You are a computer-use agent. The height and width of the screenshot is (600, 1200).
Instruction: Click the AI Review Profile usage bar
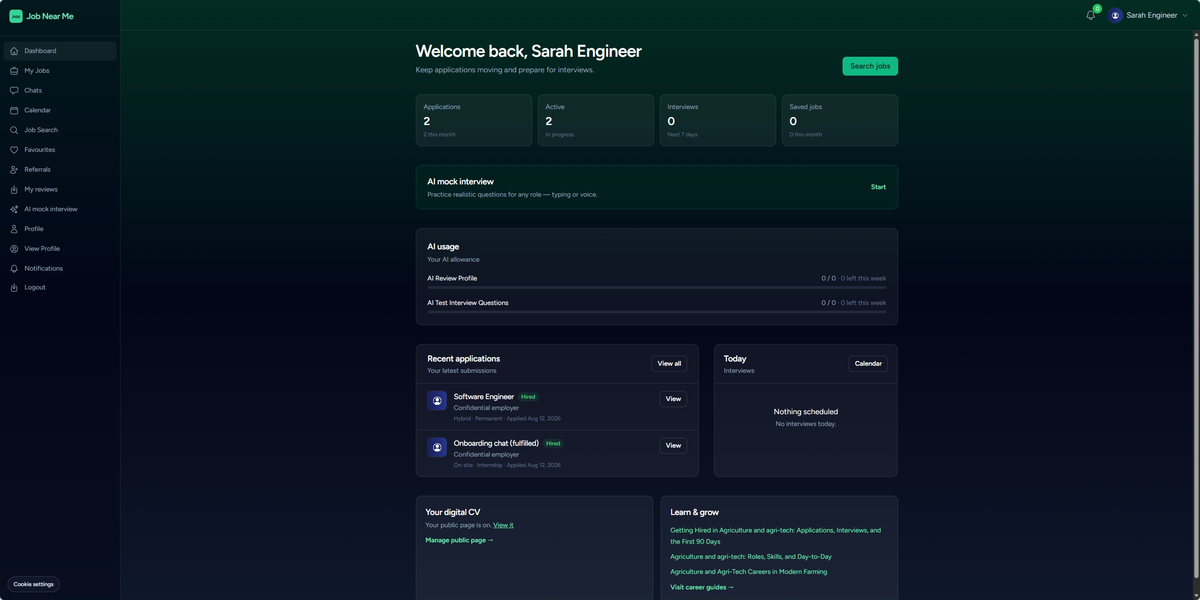656,288
